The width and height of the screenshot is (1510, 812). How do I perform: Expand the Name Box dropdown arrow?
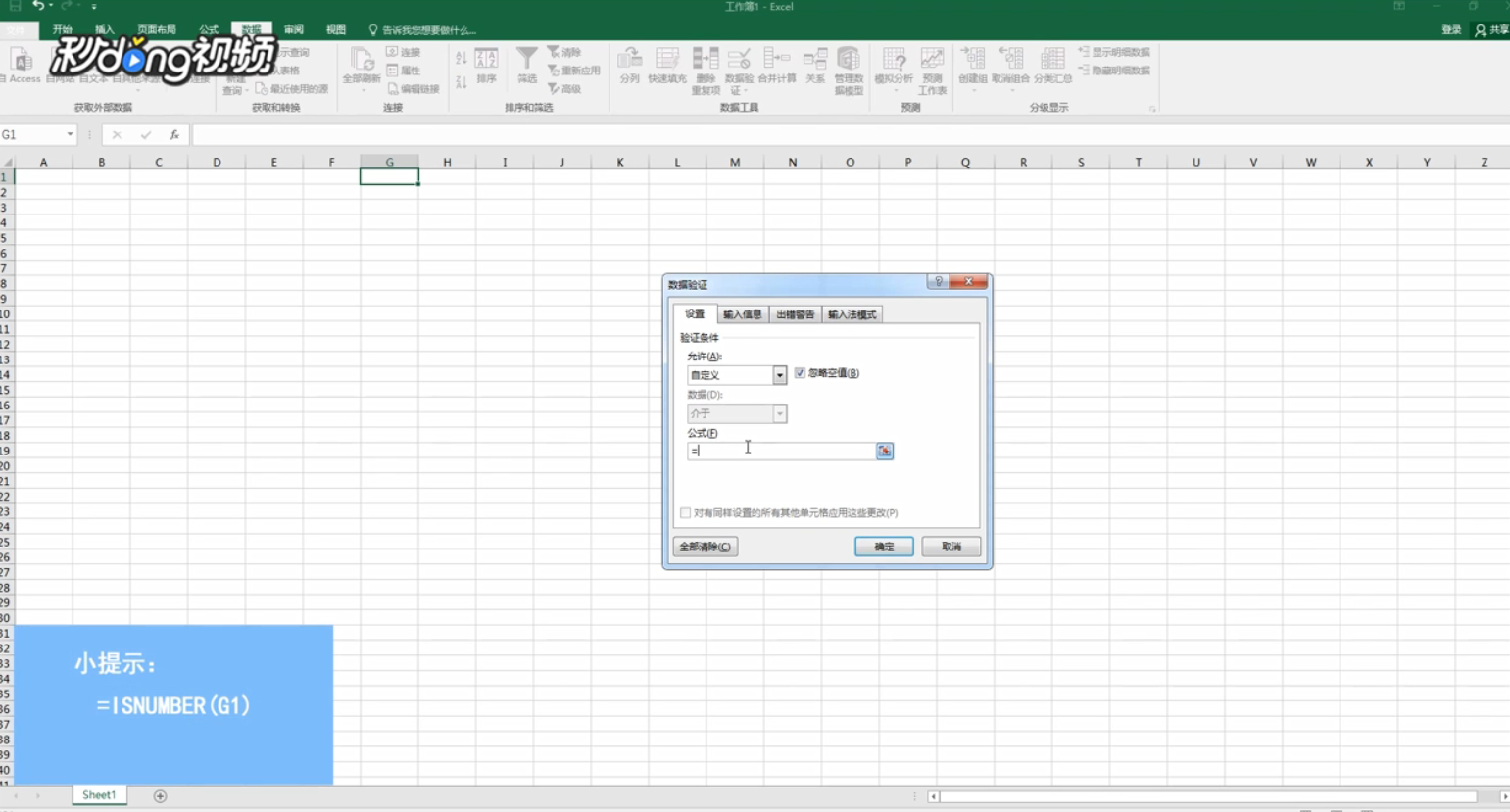click(70, 135)
